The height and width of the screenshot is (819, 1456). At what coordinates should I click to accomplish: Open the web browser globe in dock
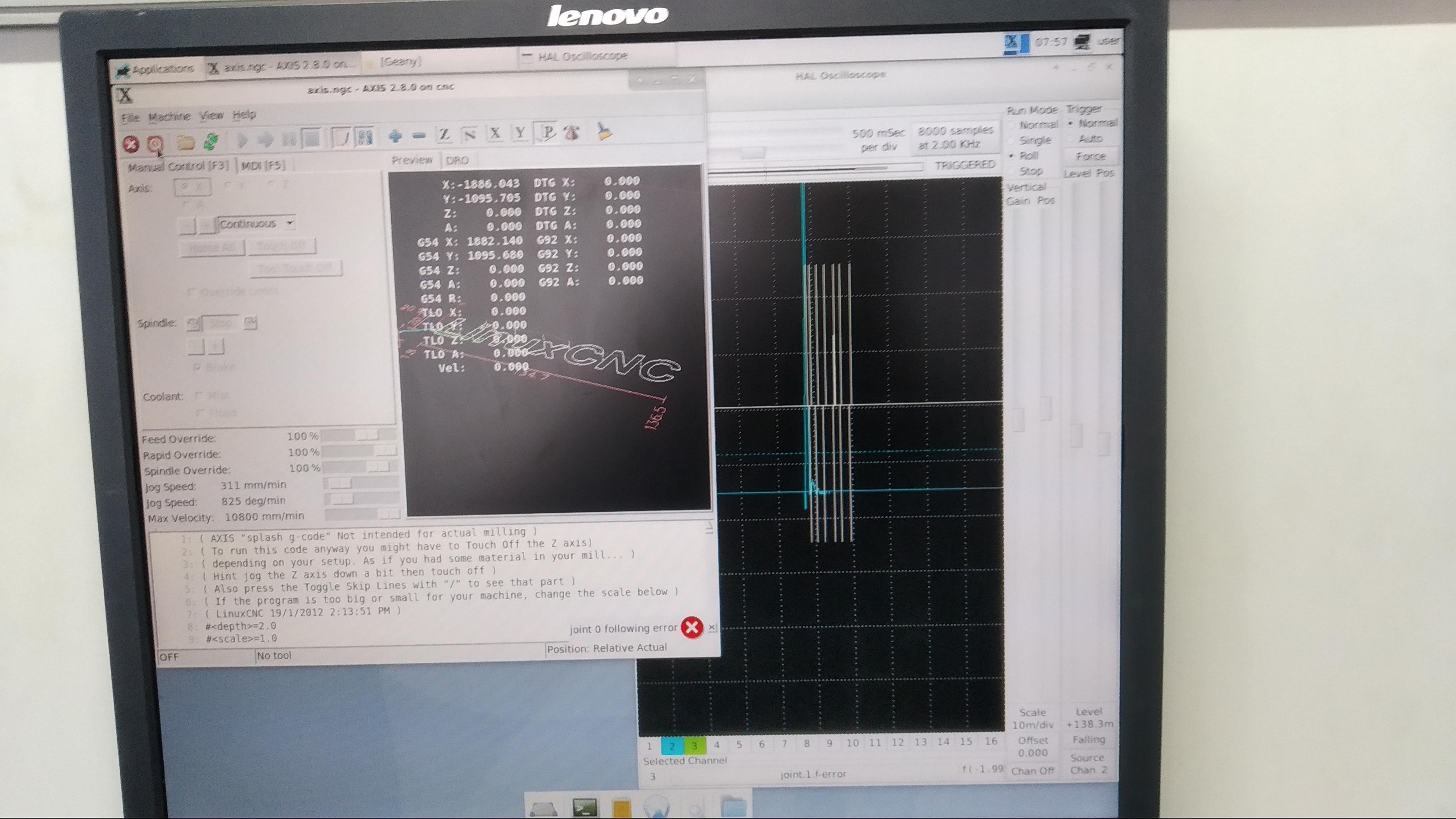[x=656, y=807]
